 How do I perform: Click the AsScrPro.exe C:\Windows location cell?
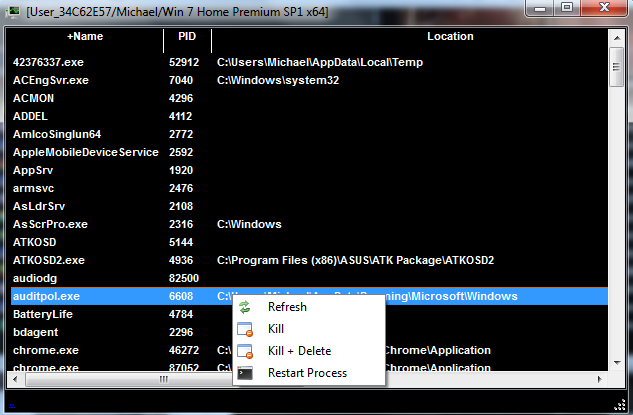coord(249,224)
